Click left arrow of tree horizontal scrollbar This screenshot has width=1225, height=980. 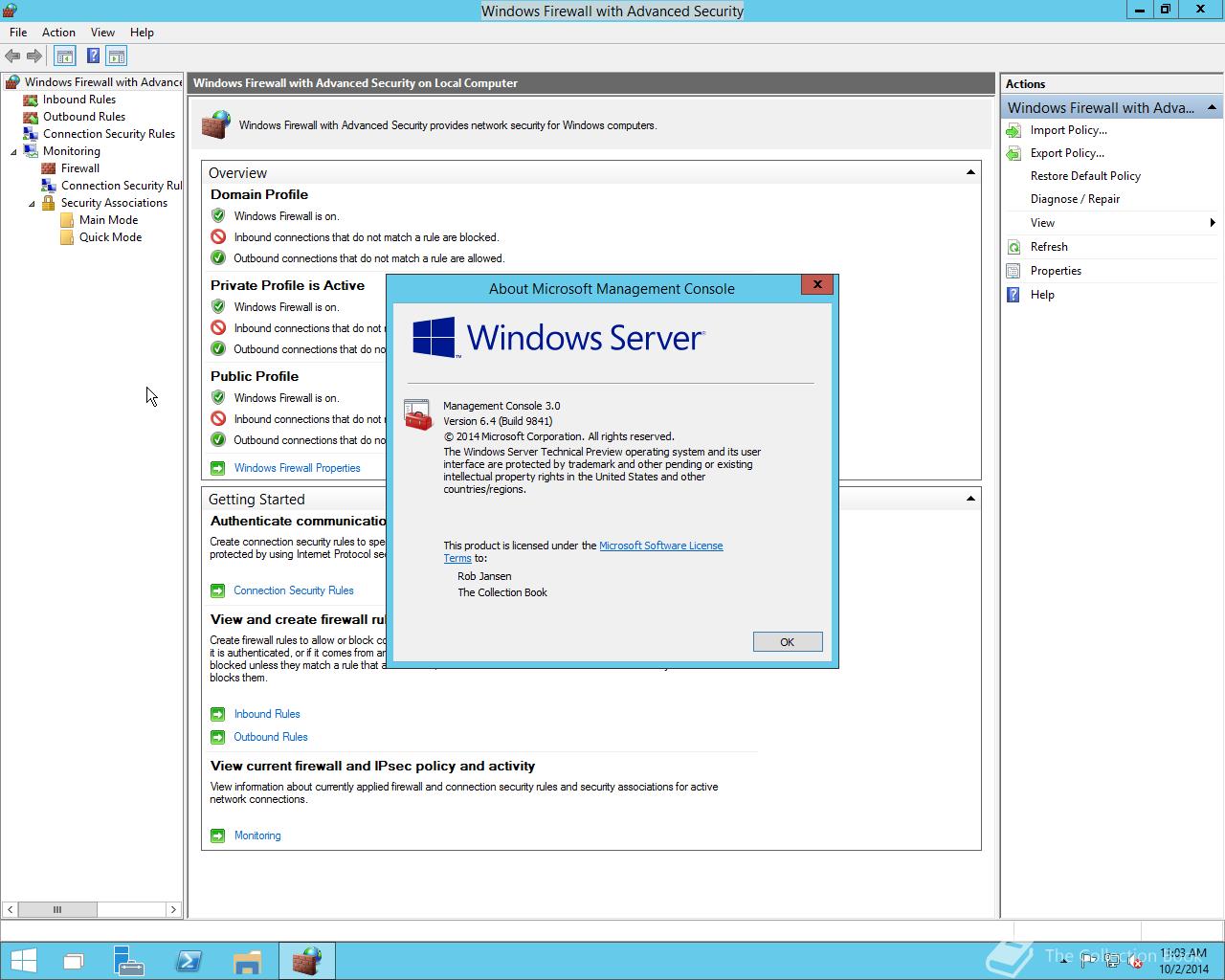coord(10,909)
